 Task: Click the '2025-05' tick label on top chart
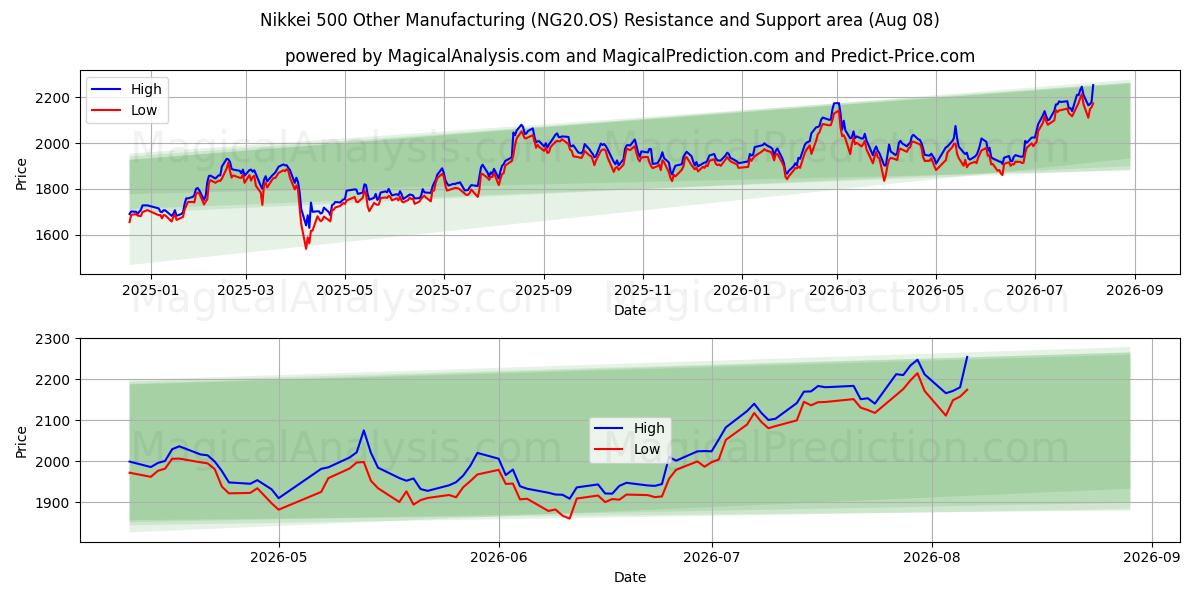(x=345, y=290)
